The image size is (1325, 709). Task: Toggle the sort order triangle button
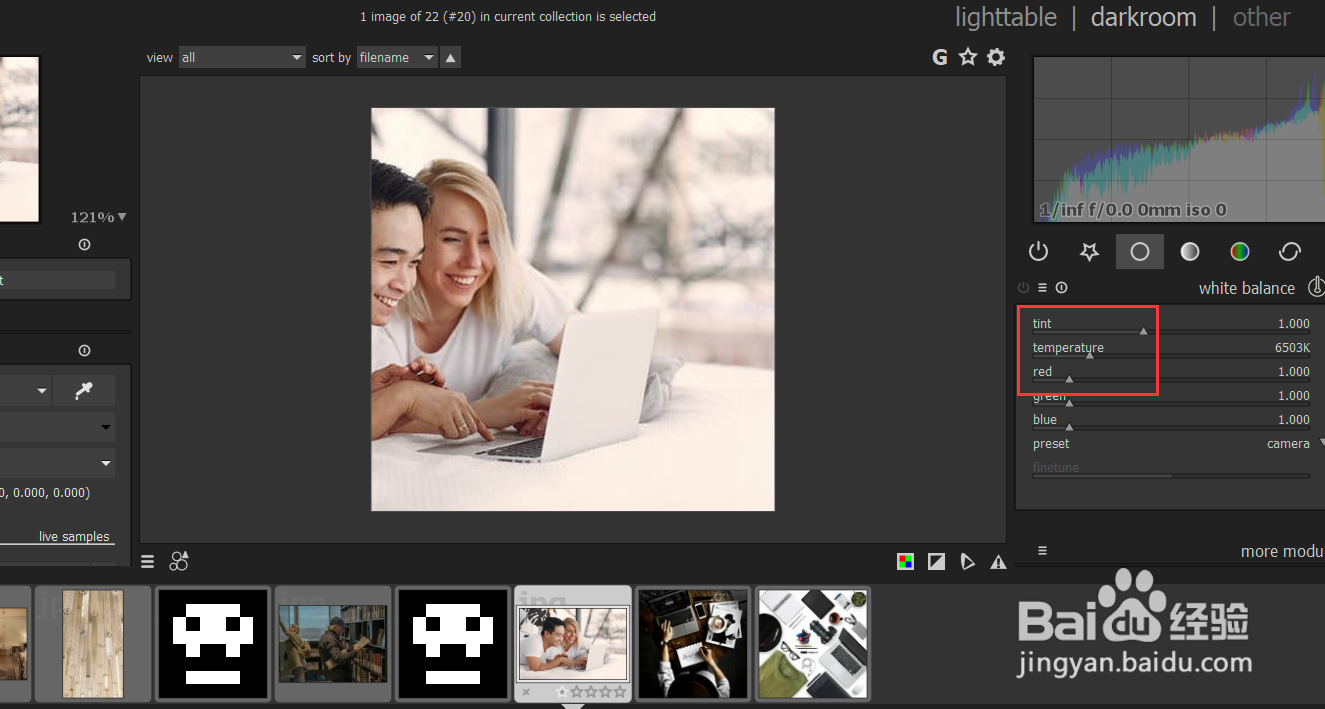tap(451, 58)
